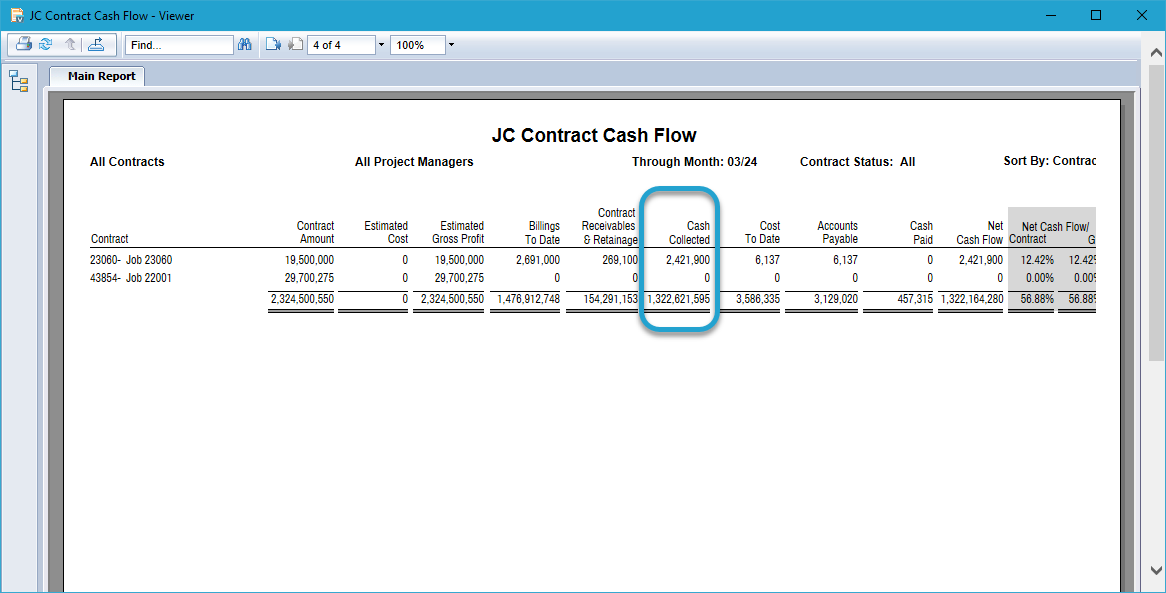Click the 'Estimated Cost' column header
1166x593 pixels.
(x=386, y=232)
